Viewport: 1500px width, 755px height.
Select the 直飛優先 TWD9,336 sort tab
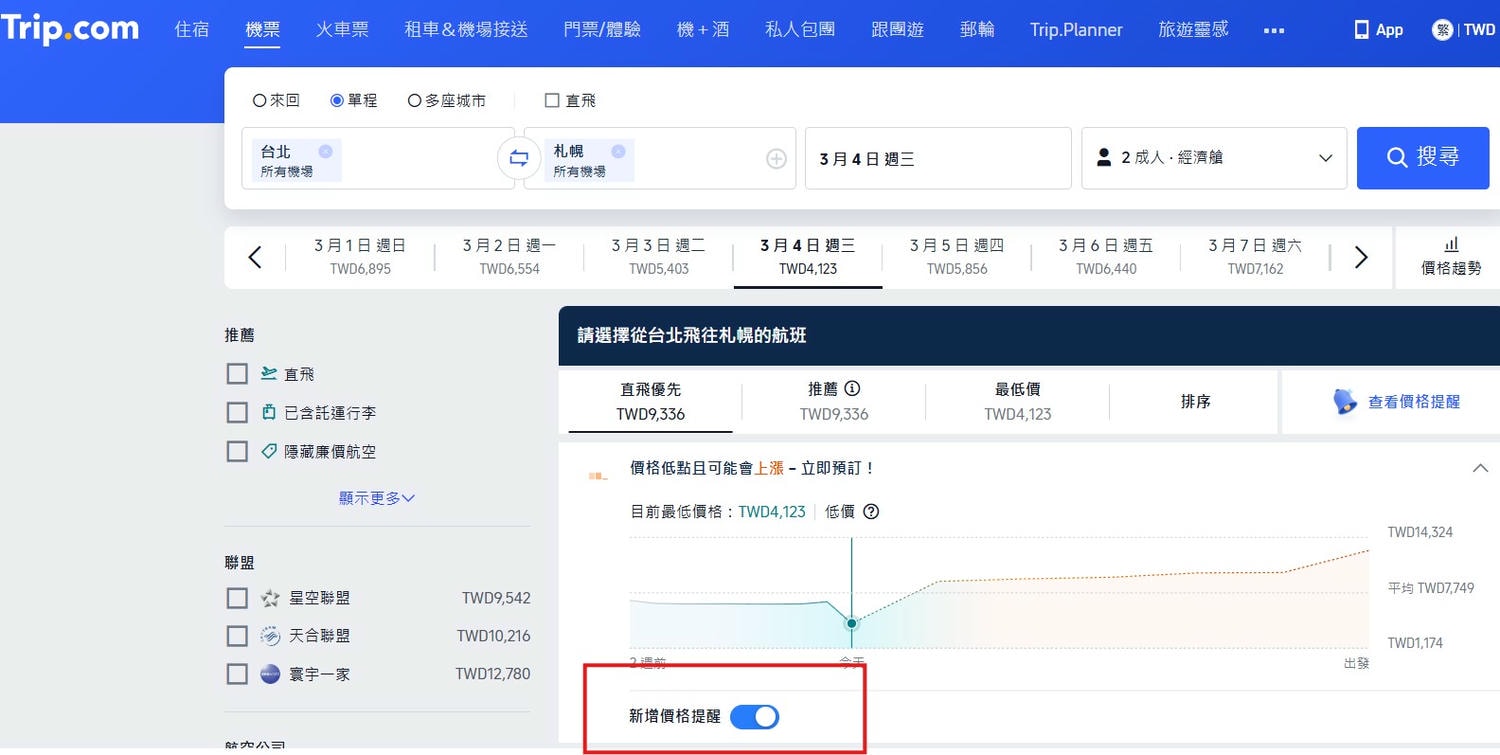[650, 401]
